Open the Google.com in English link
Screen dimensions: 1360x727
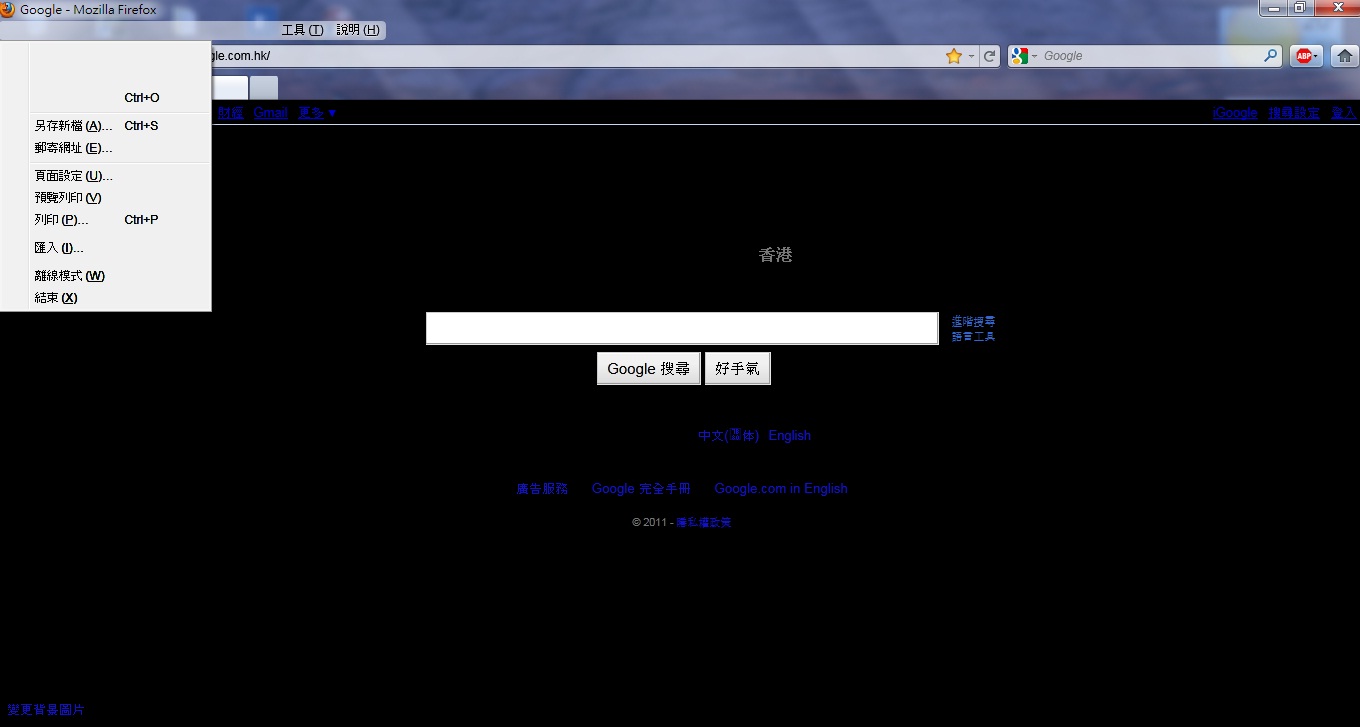pos(781,489)
